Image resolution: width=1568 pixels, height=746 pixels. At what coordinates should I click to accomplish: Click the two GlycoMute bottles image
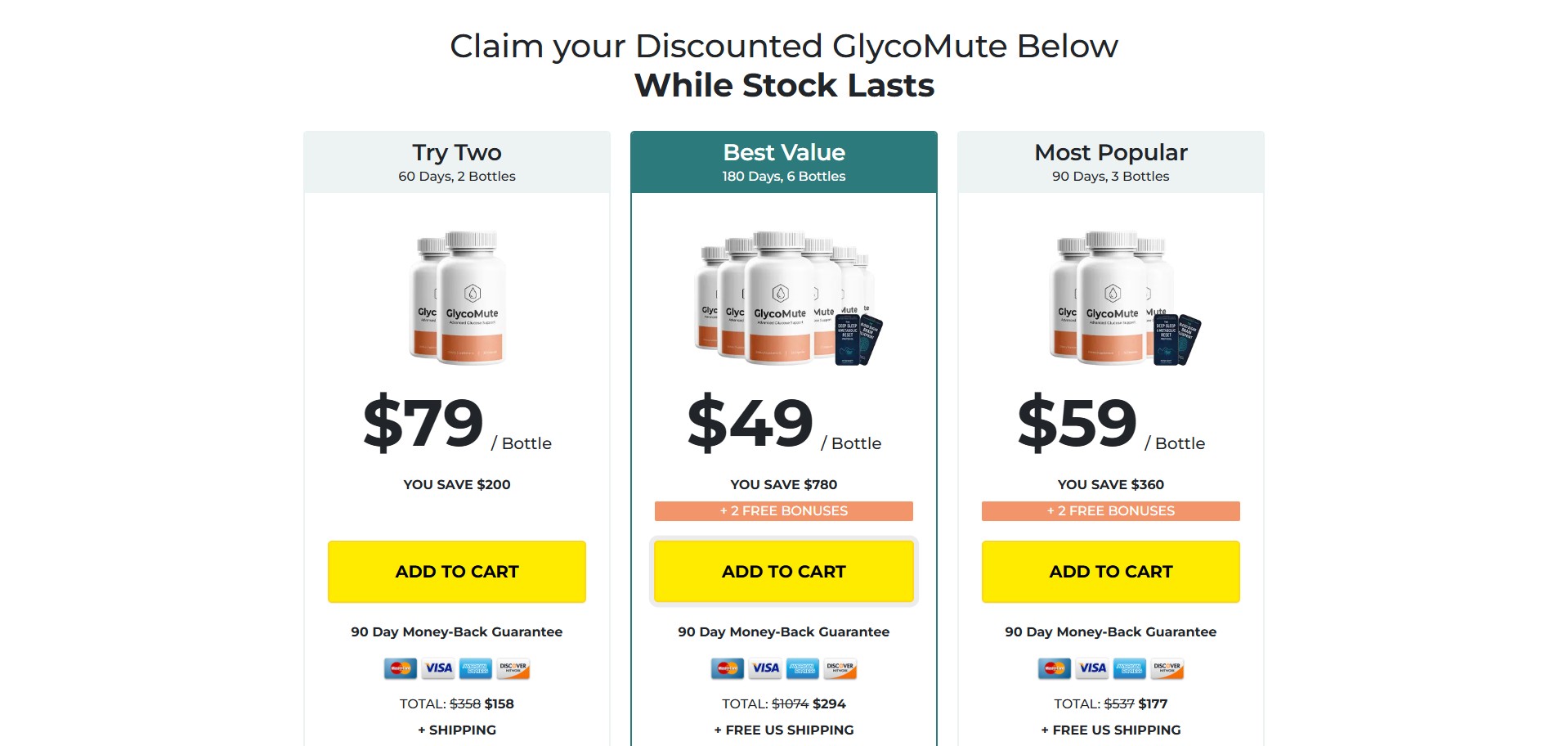pyautogui.click(x=458, y=298)
